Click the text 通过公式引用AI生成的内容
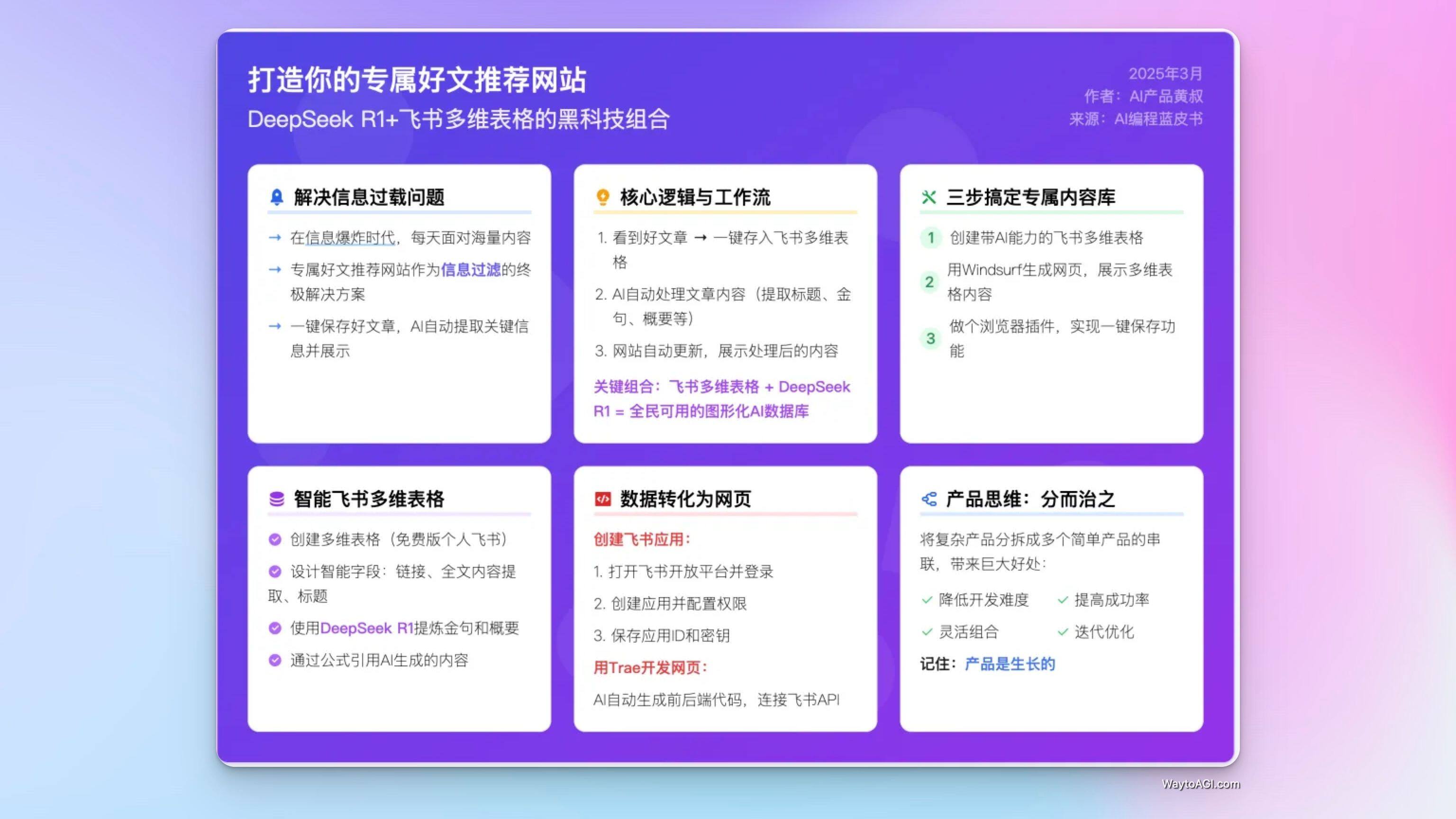1456x819 pixels. click(379, 660)
